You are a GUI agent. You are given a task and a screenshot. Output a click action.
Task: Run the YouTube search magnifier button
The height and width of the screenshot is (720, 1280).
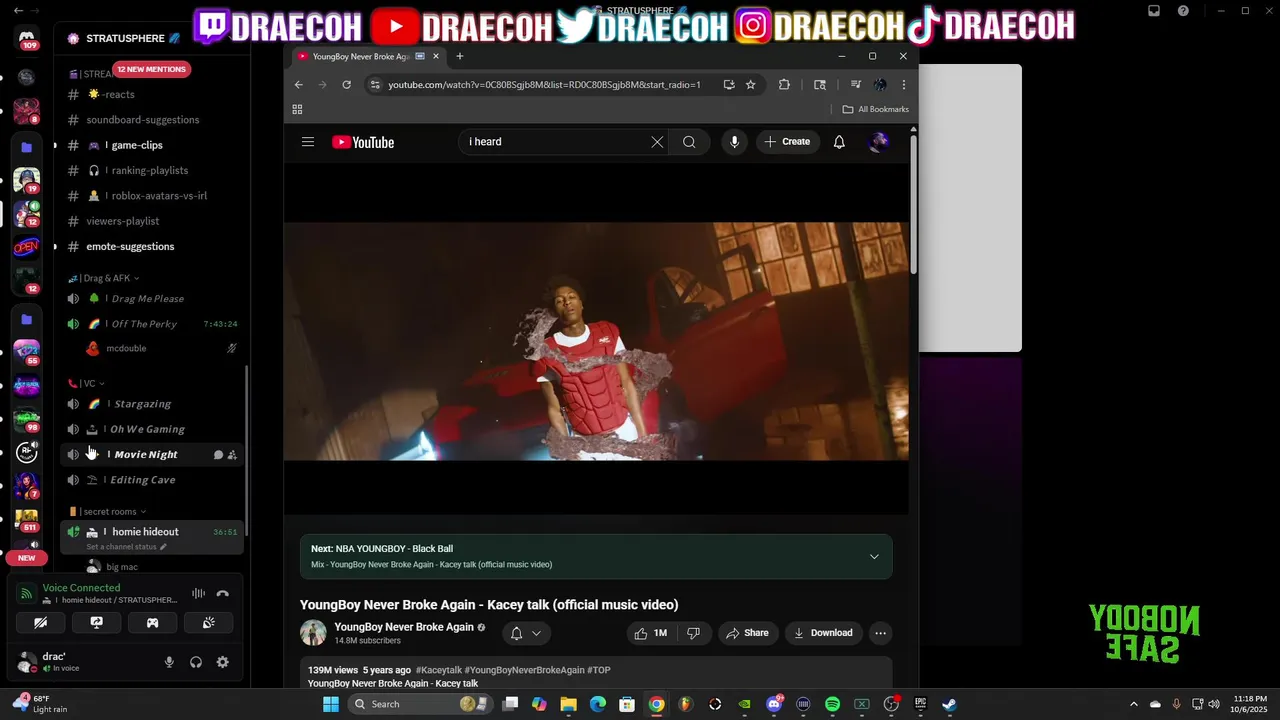[x=689, y=142]
